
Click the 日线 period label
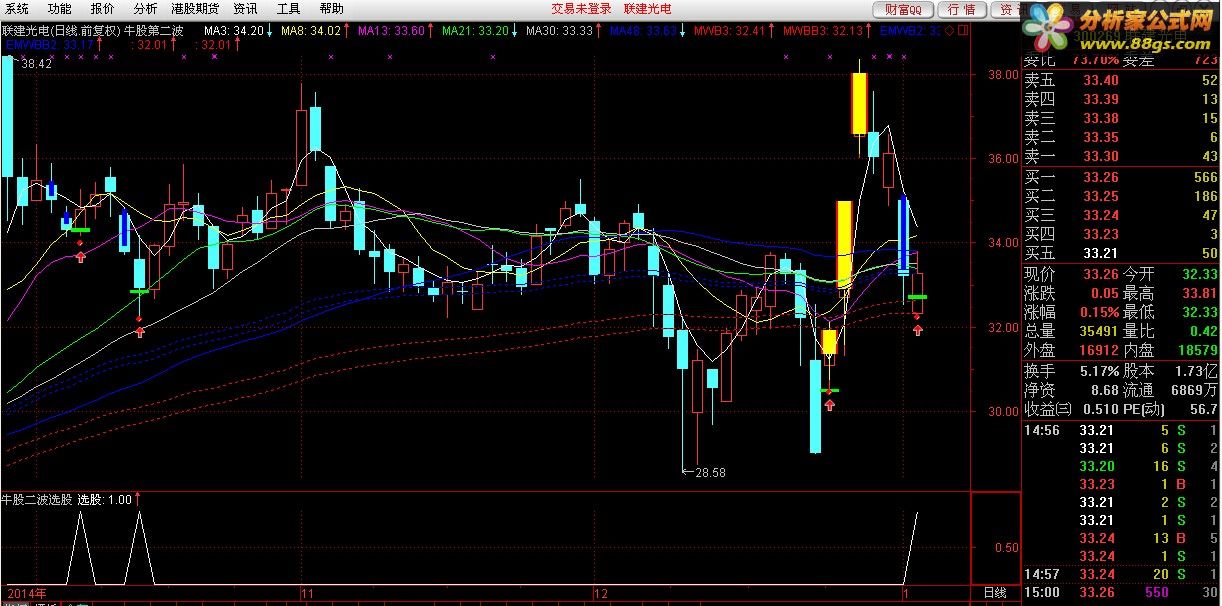[996, 593]
